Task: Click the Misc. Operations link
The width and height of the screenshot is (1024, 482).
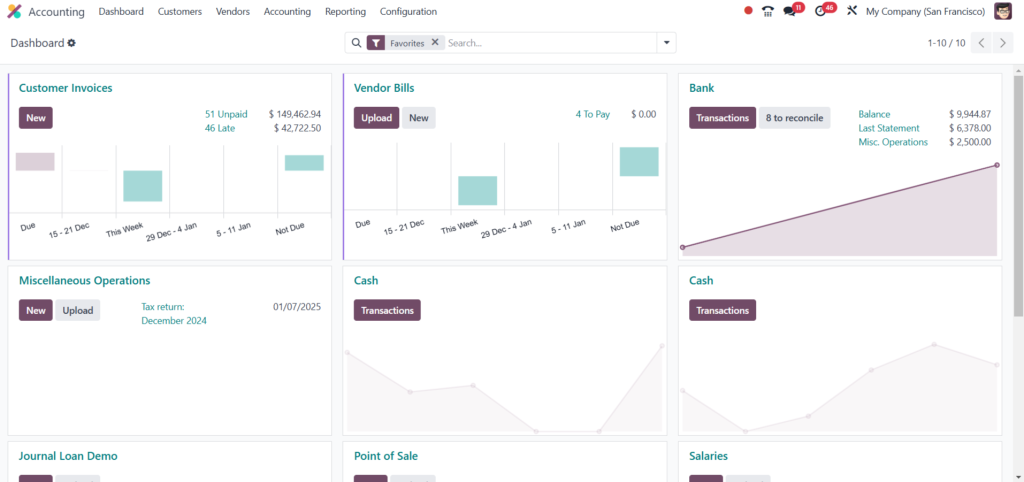Action: [x=893, y=142]
